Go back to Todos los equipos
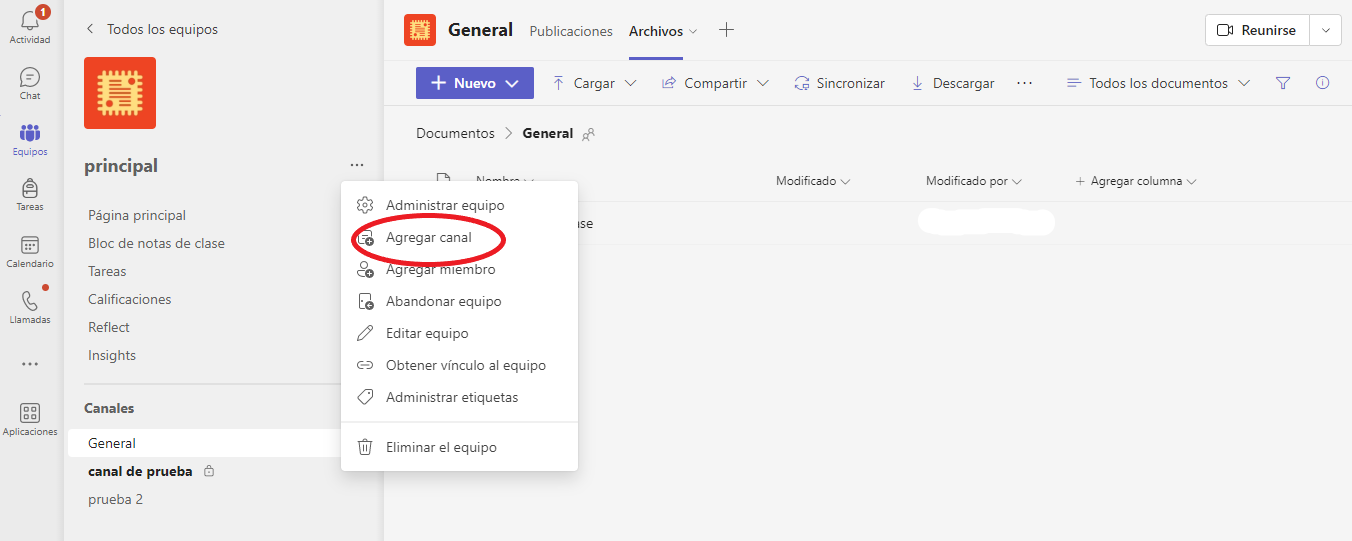 click(151, 30)
